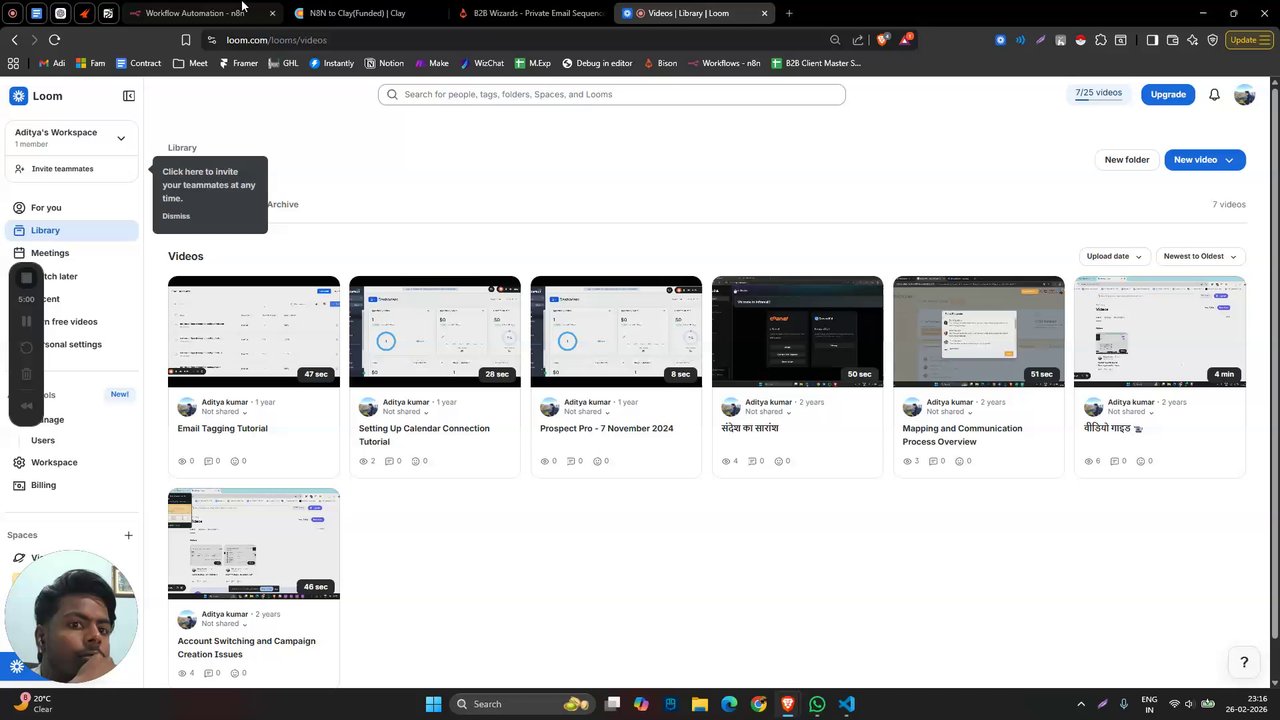
Task: Open the 50 sec video thumbnail
Action: (x=797, y=331)
